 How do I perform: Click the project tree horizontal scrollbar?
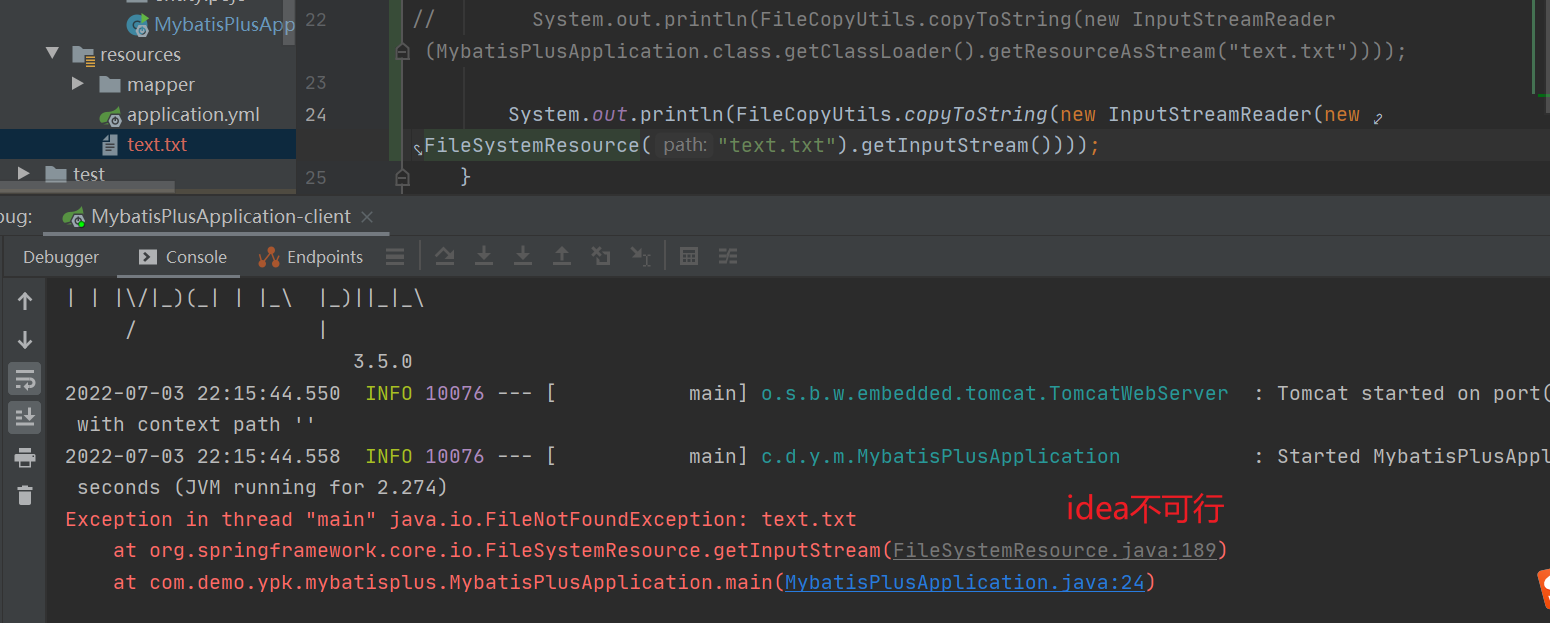(87, 187)
